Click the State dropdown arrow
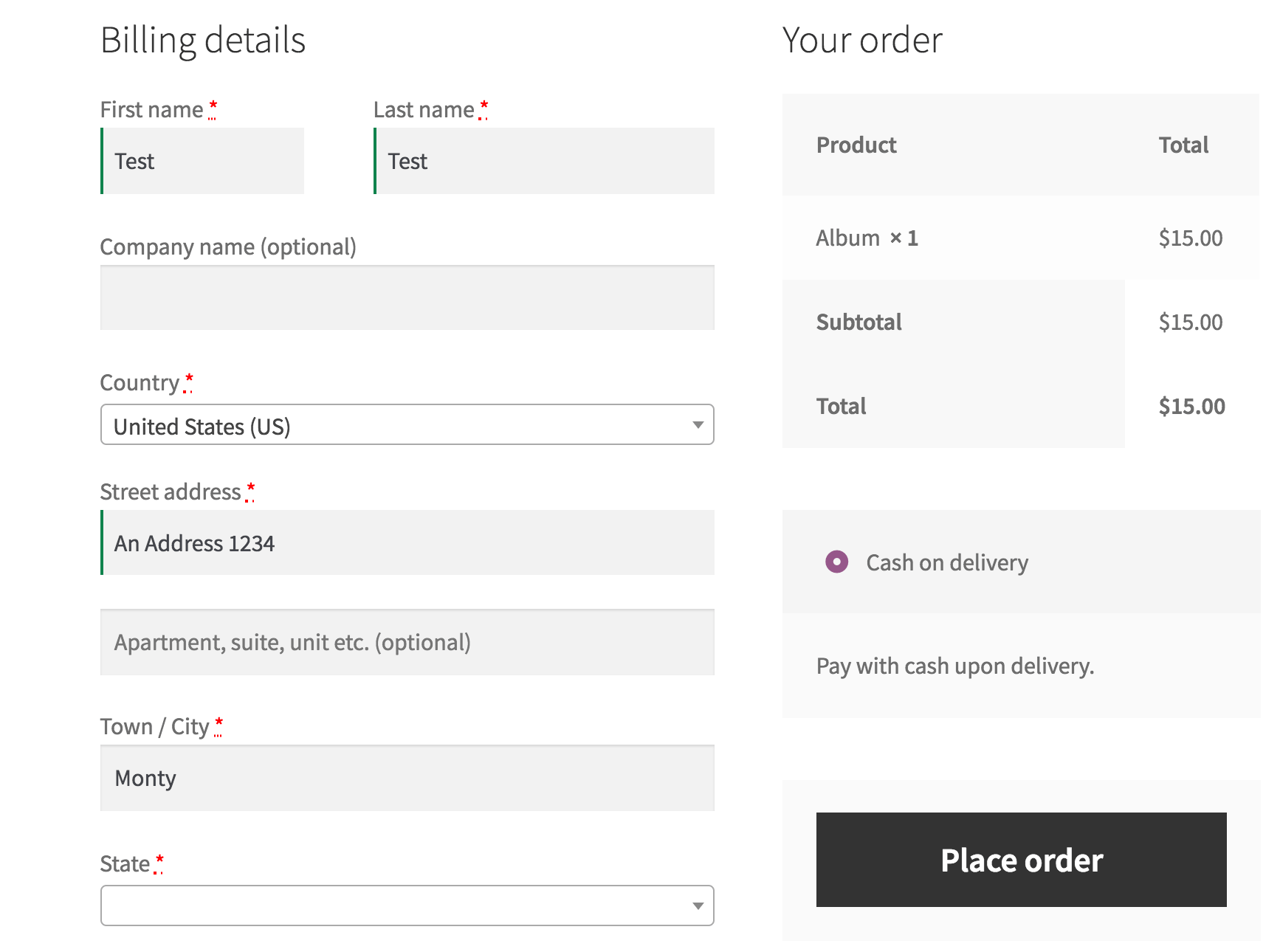Viewport: 1280px width, 952px height. tap(698, 906)
